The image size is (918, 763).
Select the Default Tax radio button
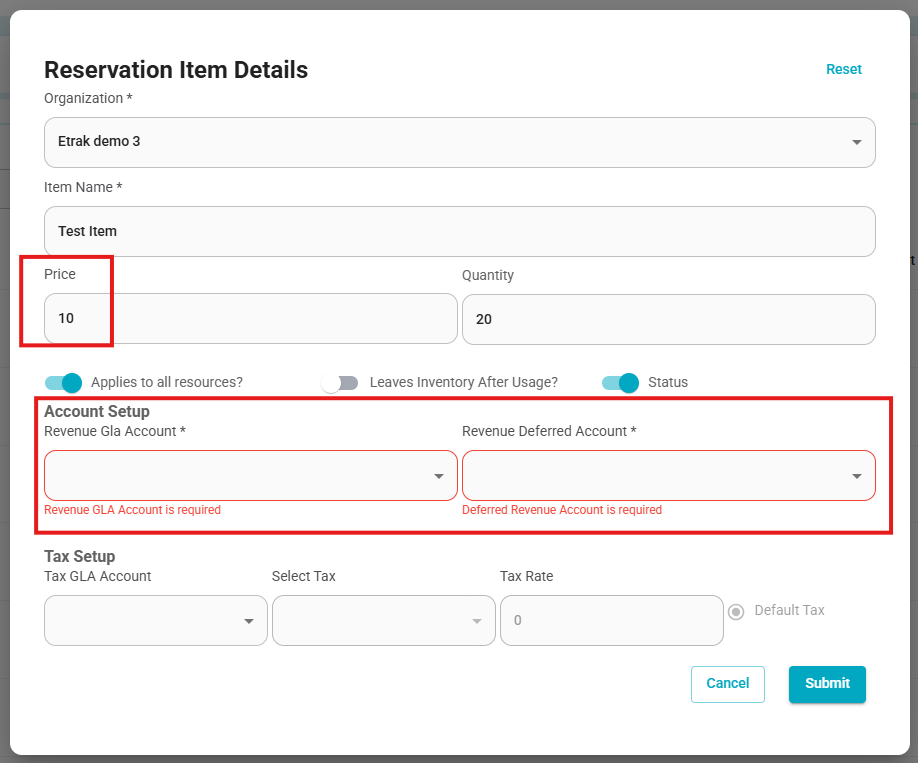(x=736, y=612)
